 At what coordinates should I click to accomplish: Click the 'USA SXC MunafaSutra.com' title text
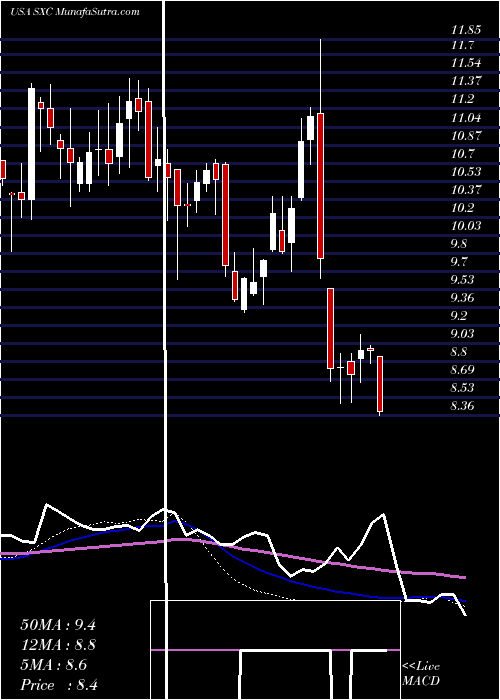pyautogui.click(x=75, y=12)
